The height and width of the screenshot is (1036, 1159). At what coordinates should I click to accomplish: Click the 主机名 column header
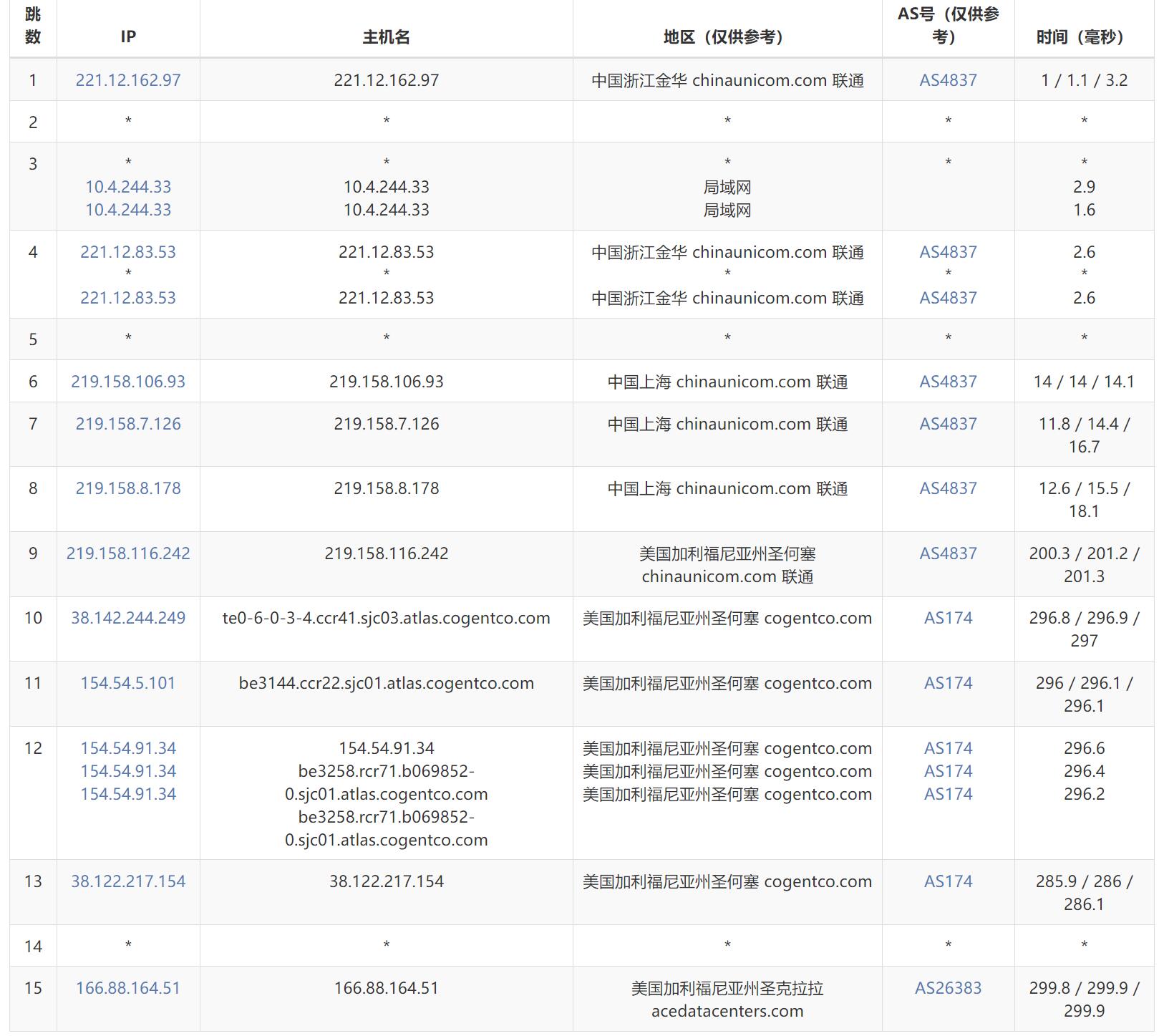pyautogui.click(x=386, y=37)
